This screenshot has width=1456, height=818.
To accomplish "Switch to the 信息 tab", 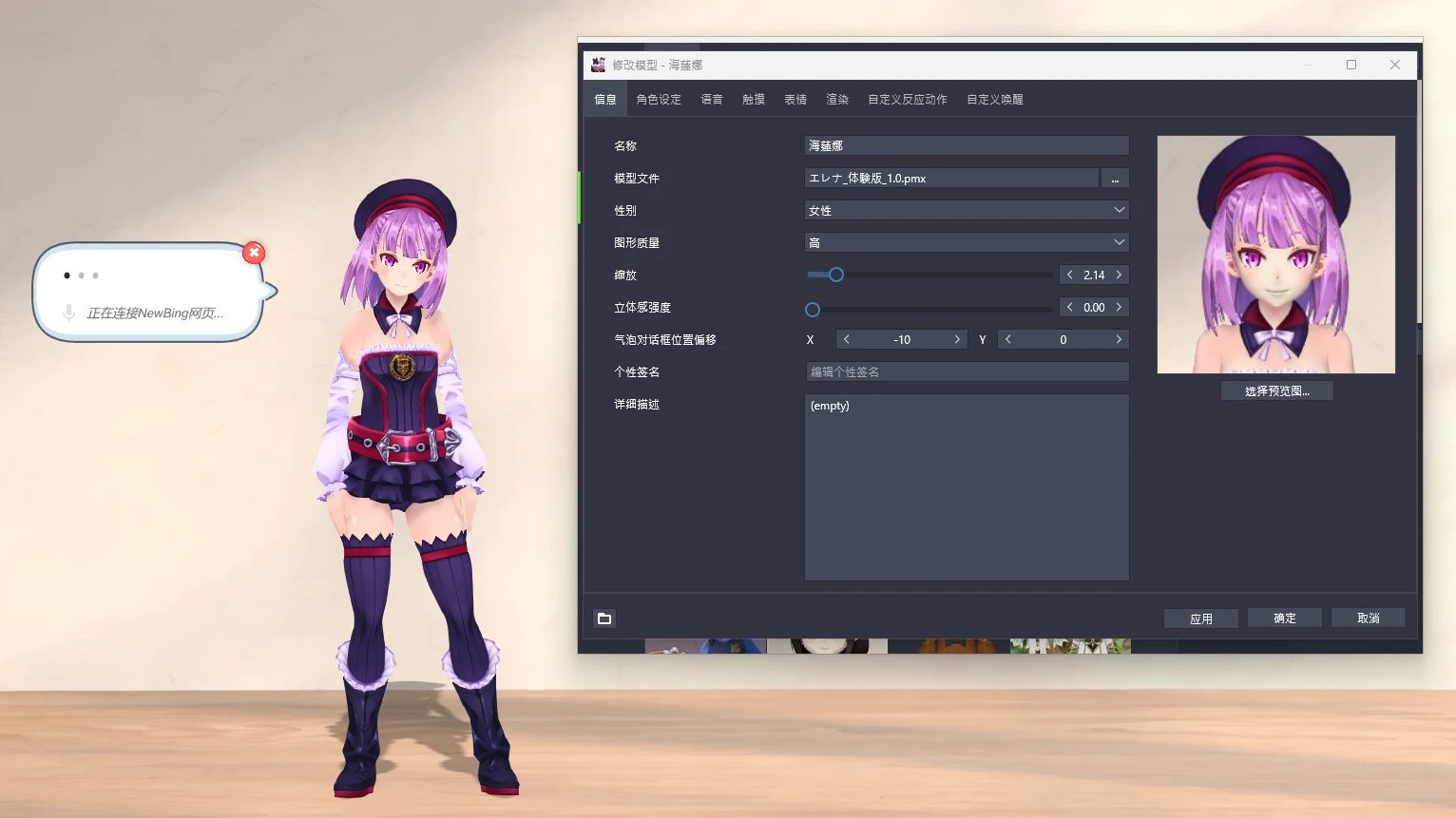I will [x=605, y=100].
